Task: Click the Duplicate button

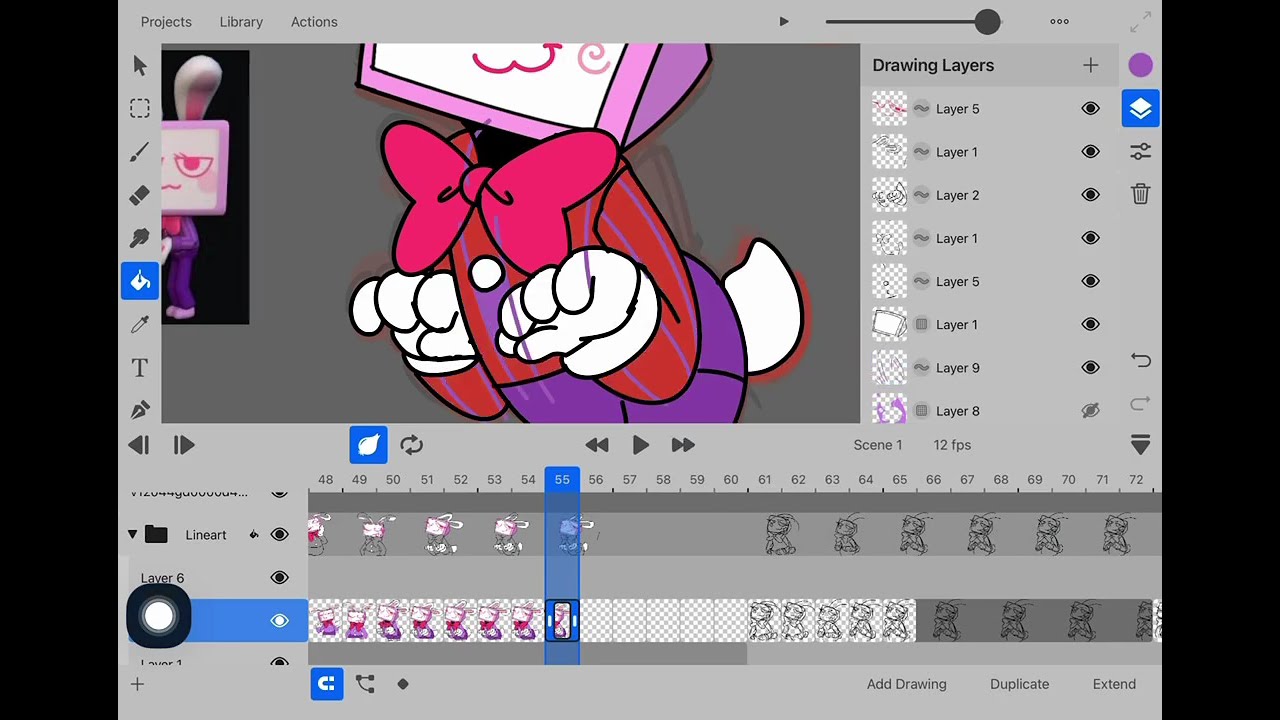Action: (1019, 684)
